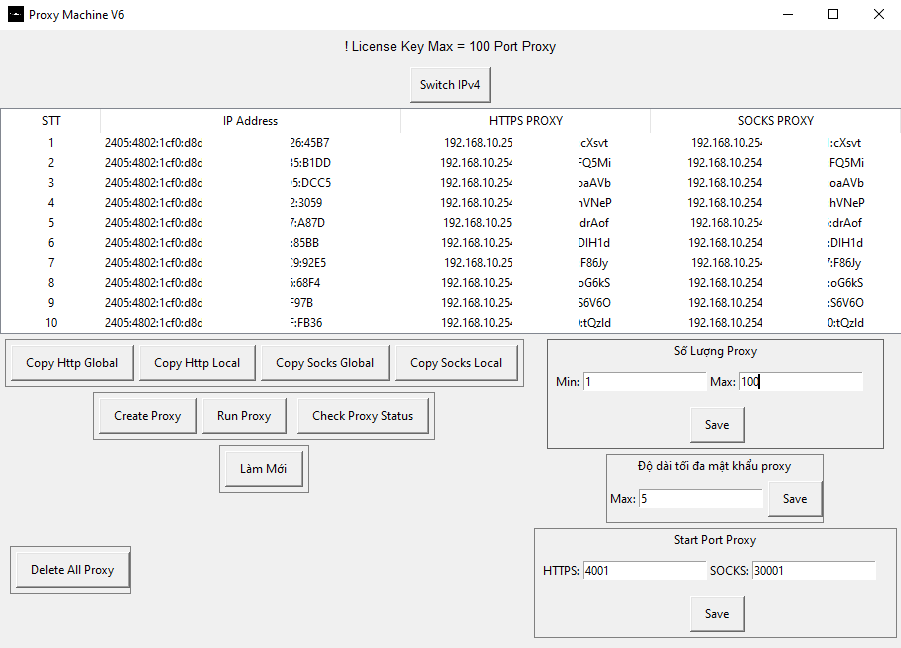
Task: Save the proxy password max length
Action: tap(795, 499)
